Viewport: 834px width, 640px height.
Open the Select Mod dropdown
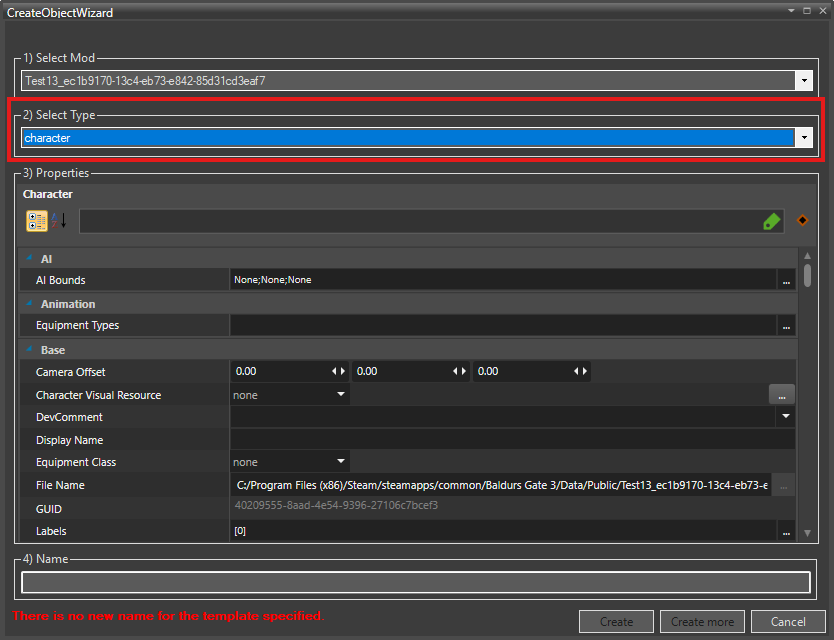pyautogui.click(x=804, y=81)
